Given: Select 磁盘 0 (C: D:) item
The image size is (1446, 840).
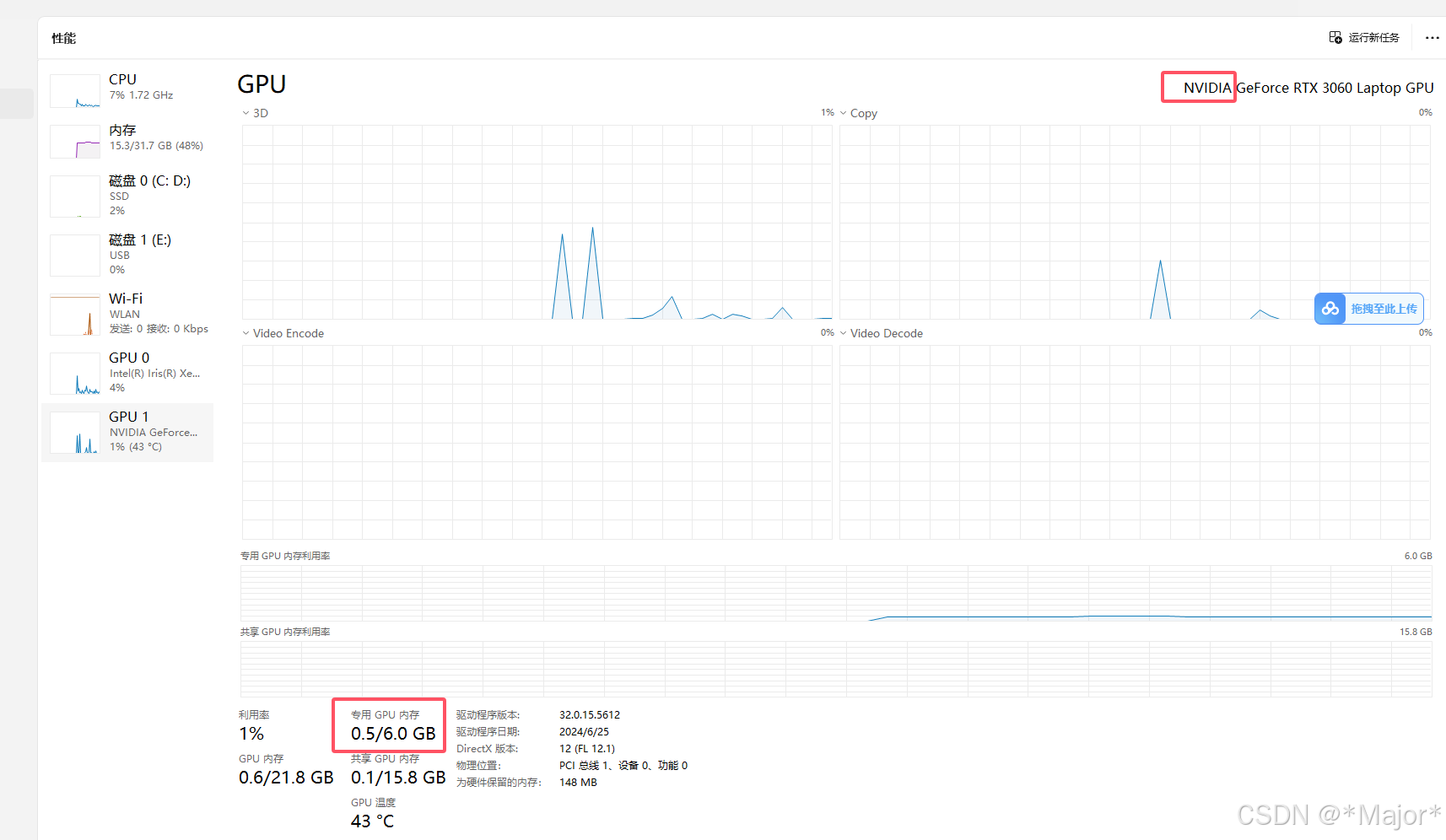Looking at the screenshot, I should tap(127, 196).
